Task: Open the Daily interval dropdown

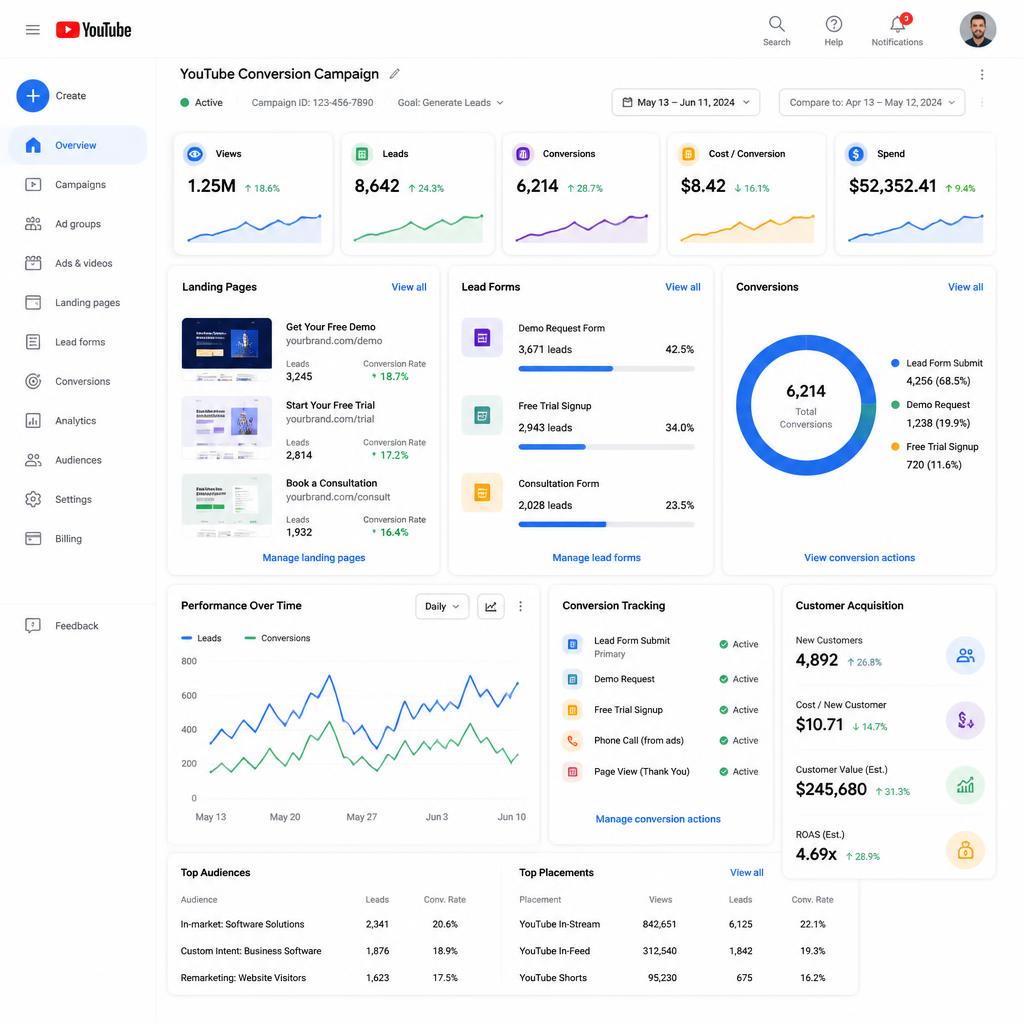Action: [442, 607]
